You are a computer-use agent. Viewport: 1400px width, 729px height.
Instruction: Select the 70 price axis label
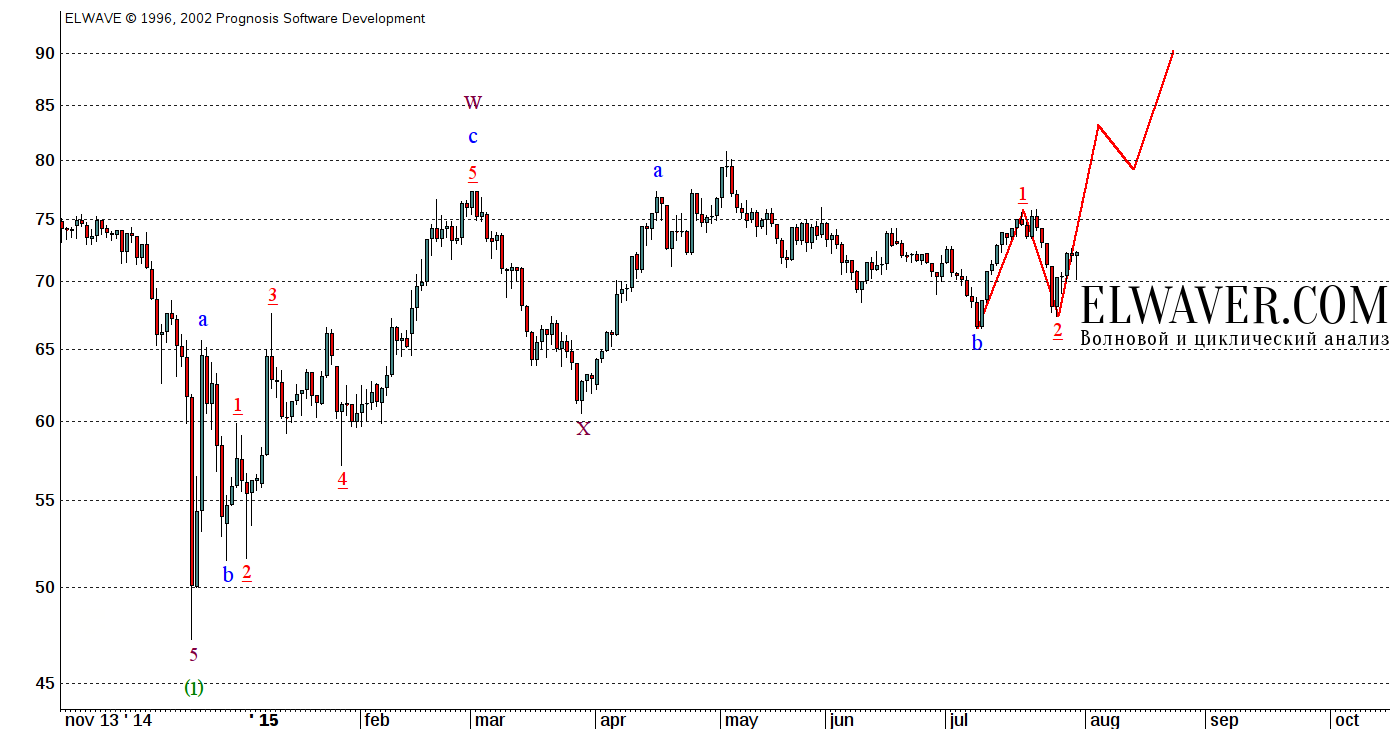[43, 282]
